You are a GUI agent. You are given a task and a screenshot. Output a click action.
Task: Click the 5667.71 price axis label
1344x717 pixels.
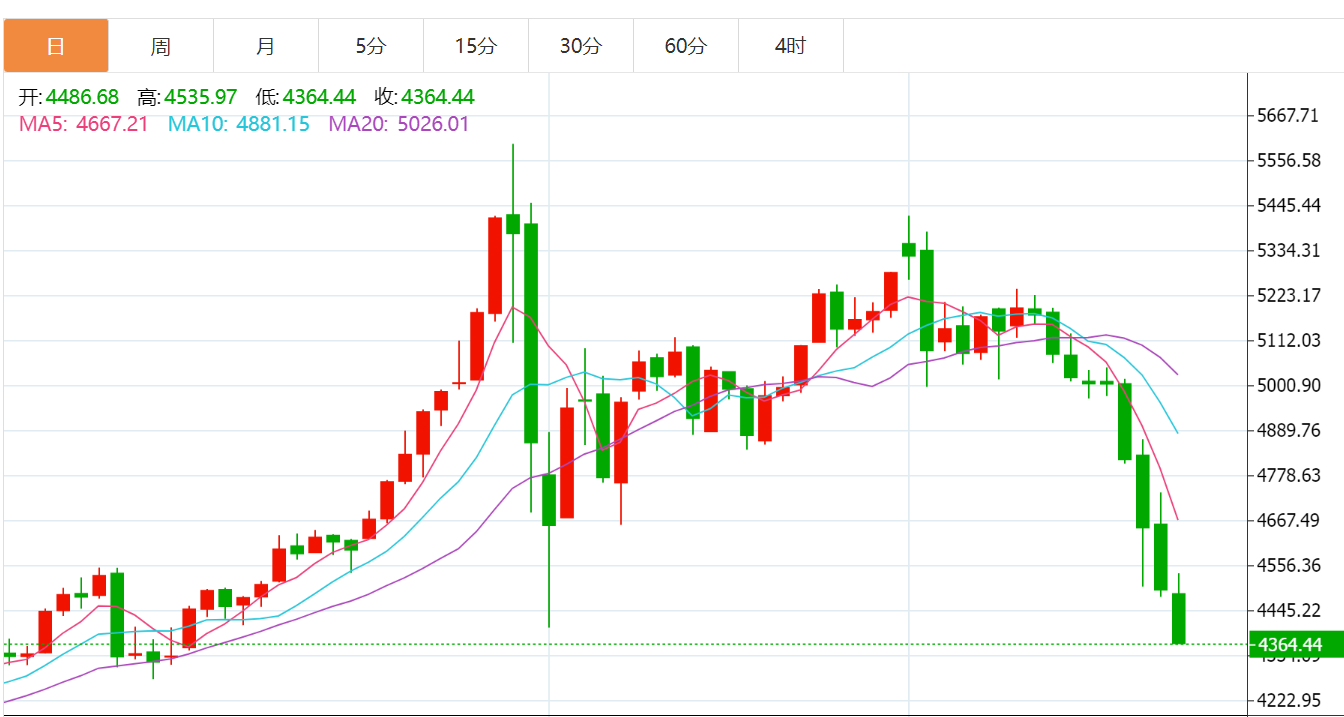click(x=1289, y=115)
